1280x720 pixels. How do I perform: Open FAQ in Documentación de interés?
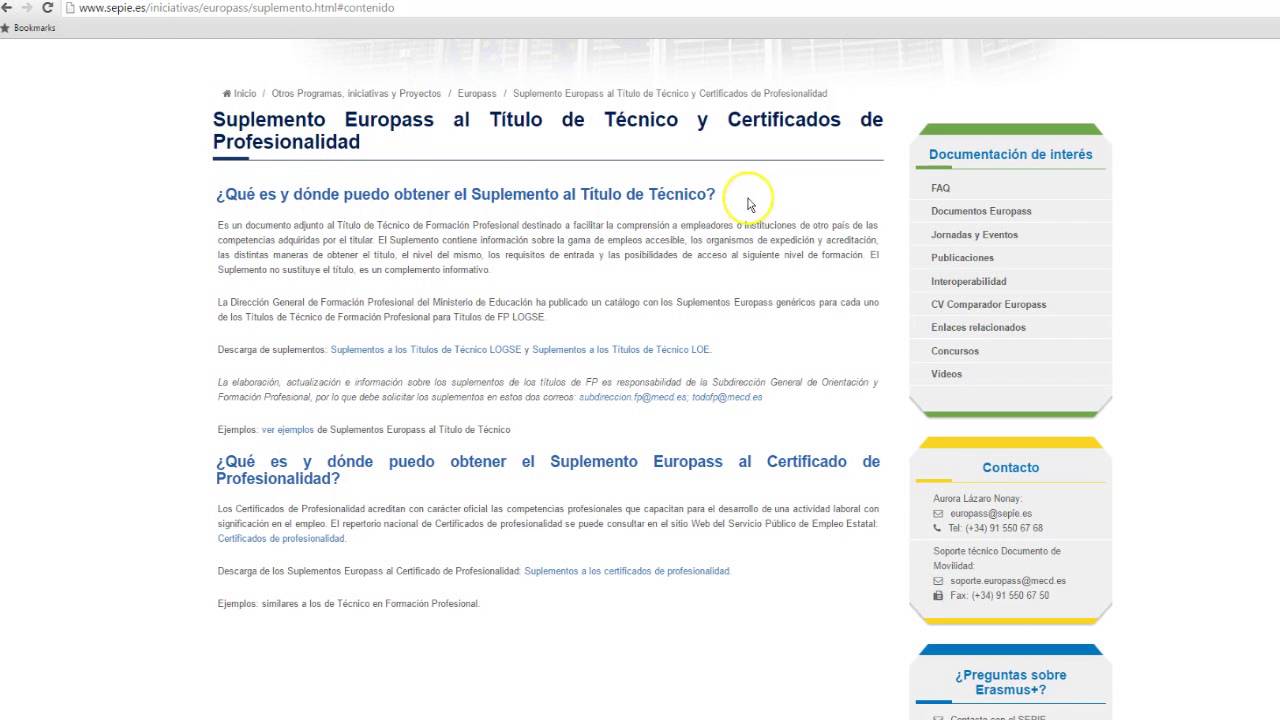(940, 188)
